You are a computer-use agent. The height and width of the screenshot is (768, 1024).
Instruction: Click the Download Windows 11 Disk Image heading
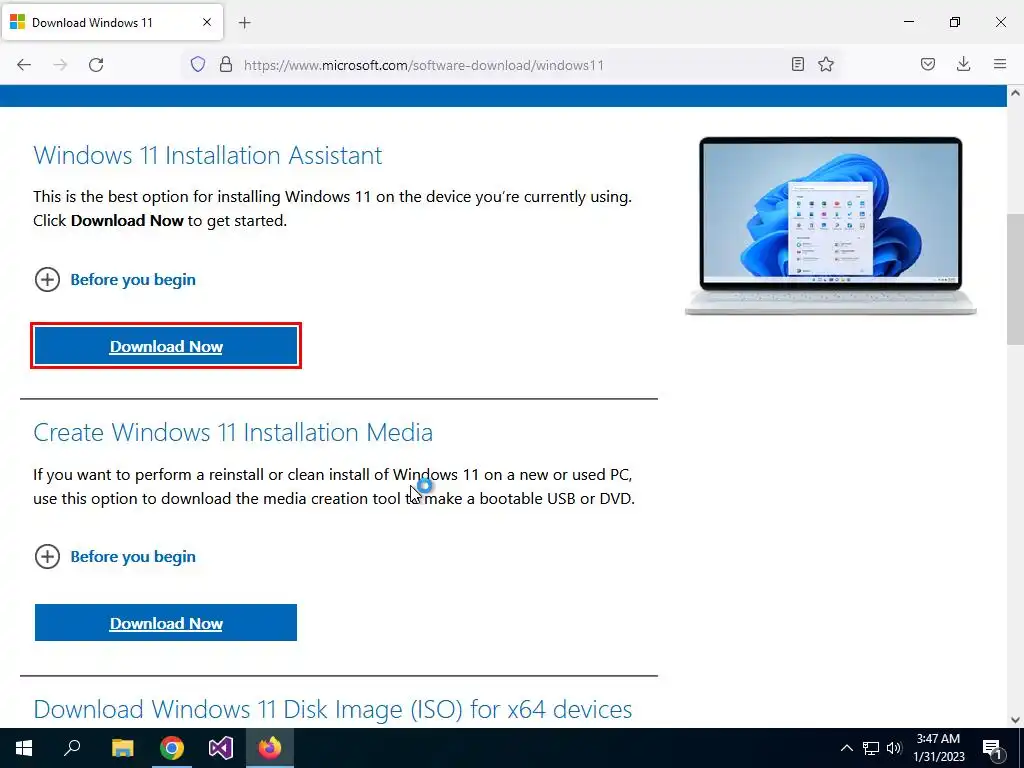(332, 710)
